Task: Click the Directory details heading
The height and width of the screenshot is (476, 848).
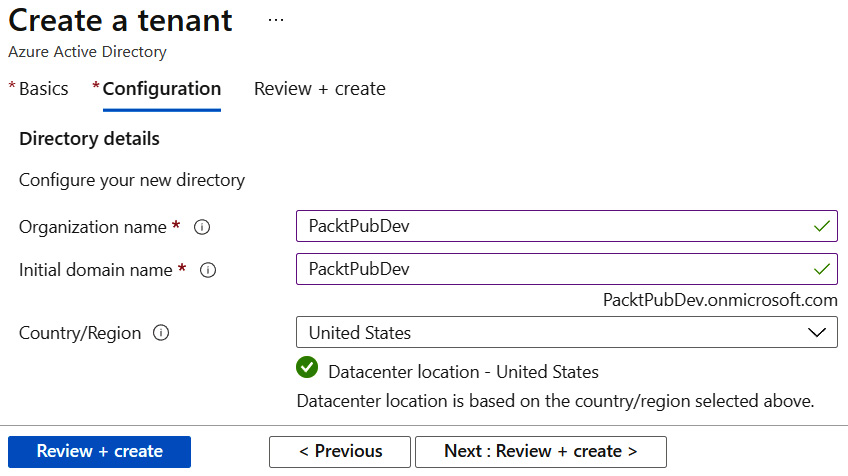Action: [89, 139]
